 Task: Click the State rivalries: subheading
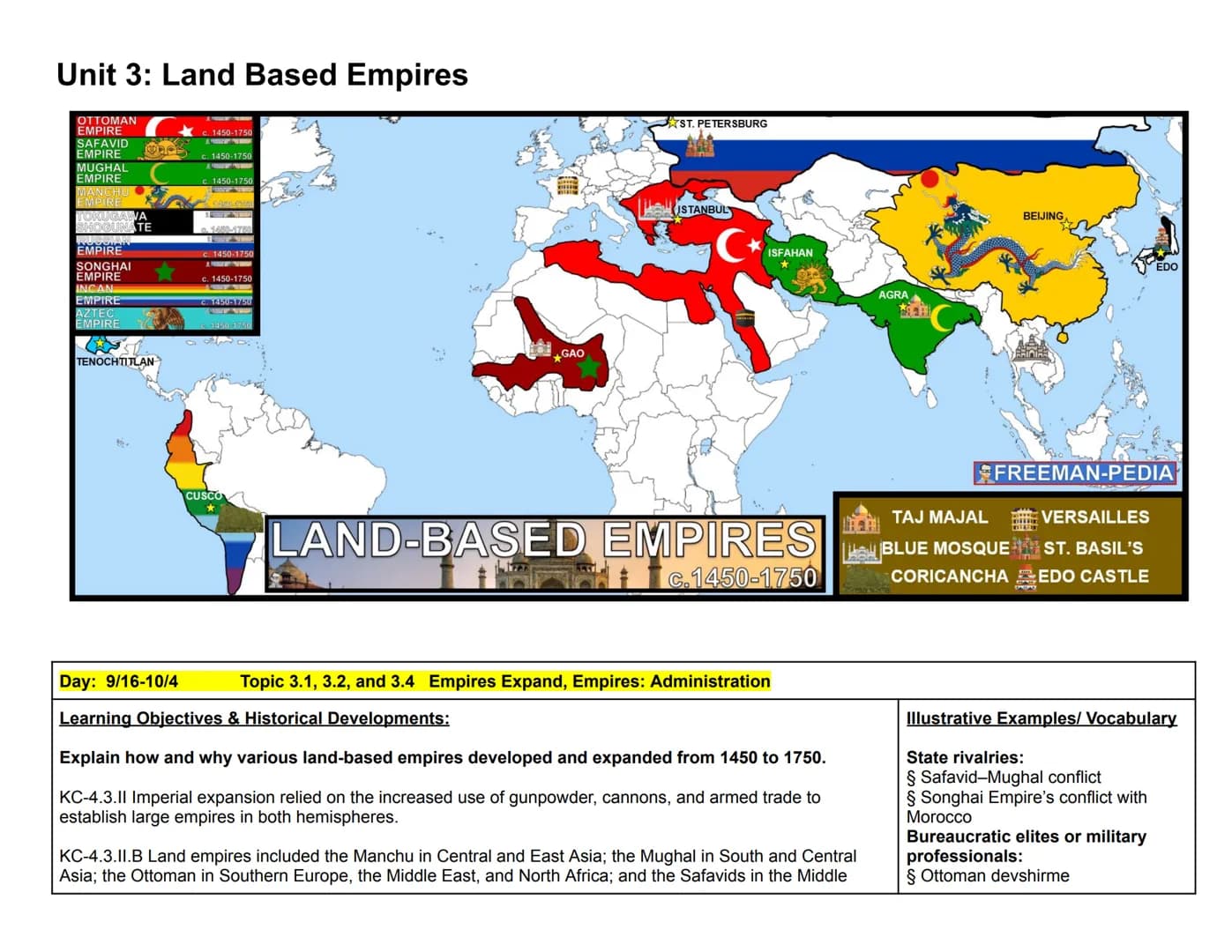(965, 757)
